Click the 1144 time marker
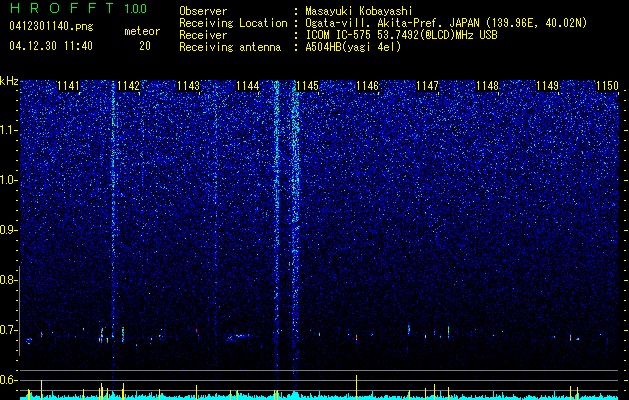The image size is (629, 400). coord(248,86)
